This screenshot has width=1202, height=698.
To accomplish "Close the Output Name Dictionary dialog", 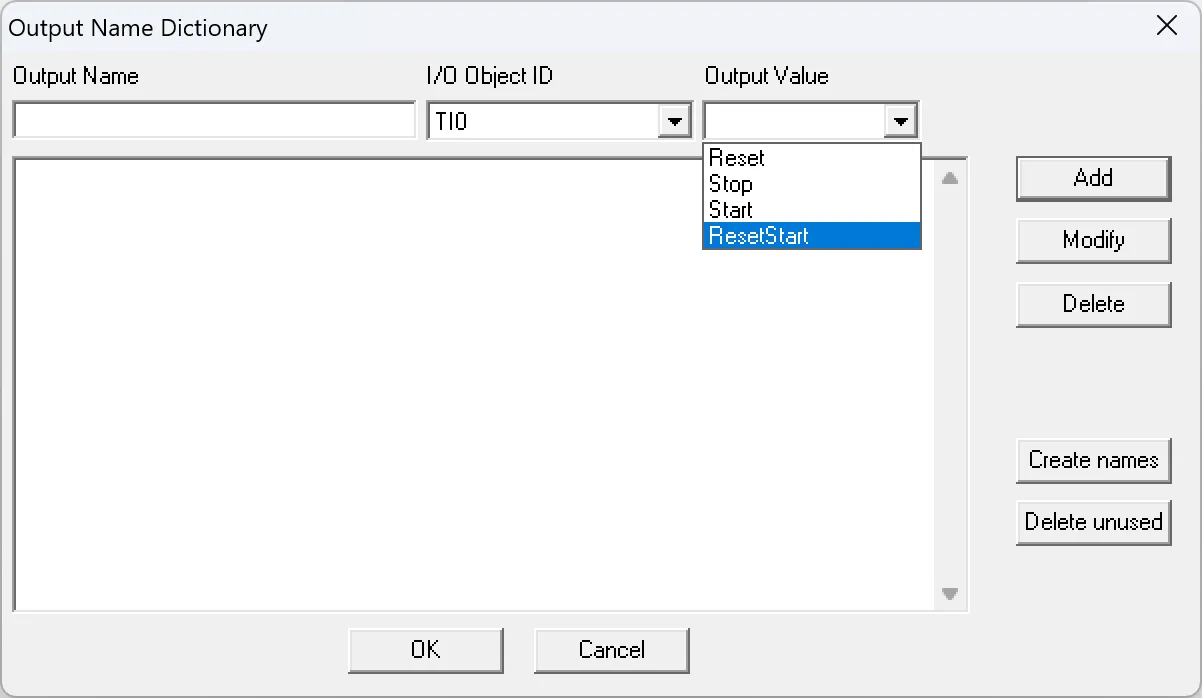I will pos(1166,26).
